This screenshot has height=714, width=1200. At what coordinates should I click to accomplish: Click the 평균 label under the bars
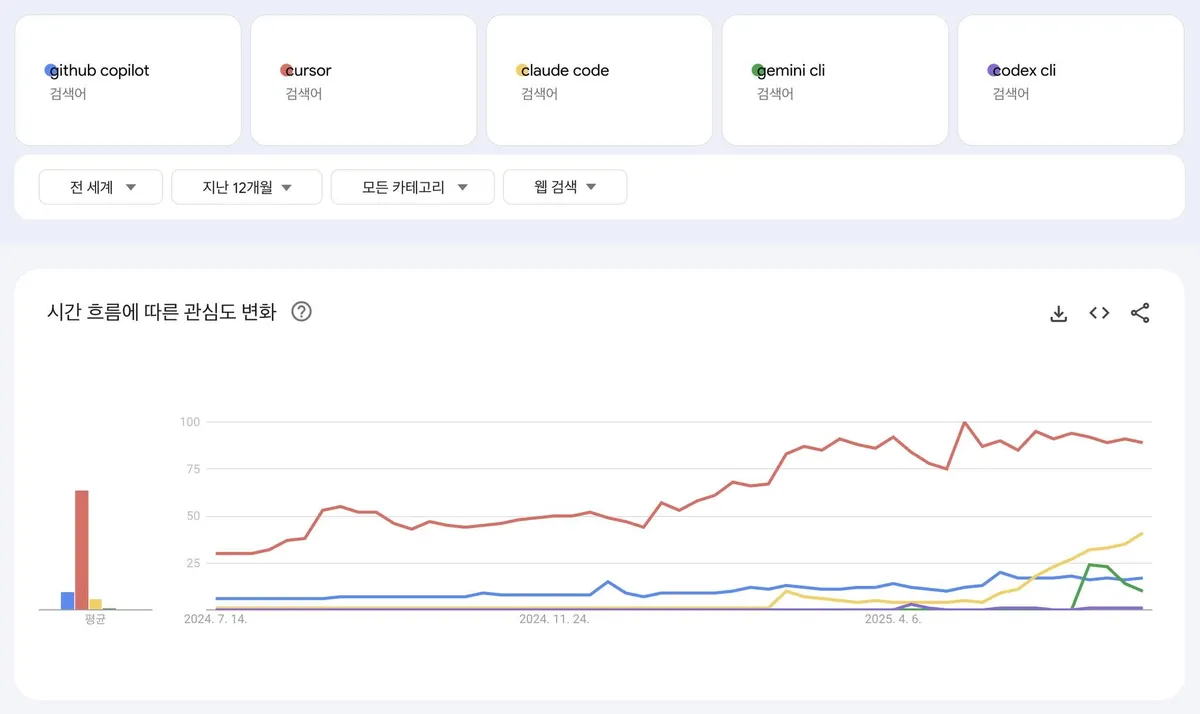click(96, 620)
